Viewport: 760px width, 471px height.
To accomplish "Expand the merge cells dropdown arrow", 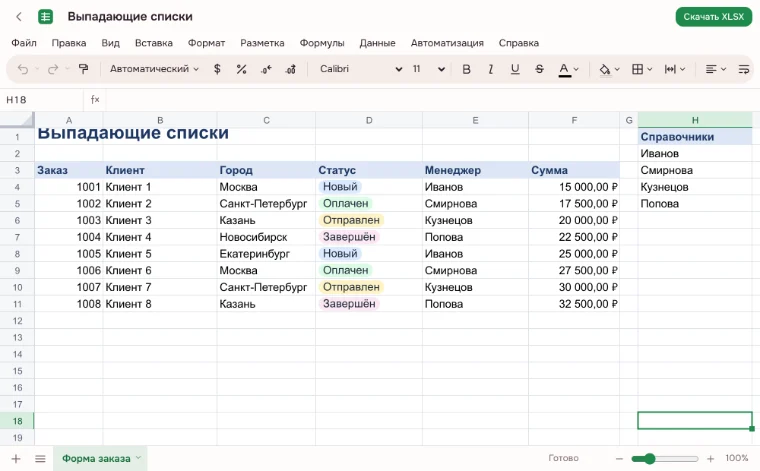I will coord(682,69).
